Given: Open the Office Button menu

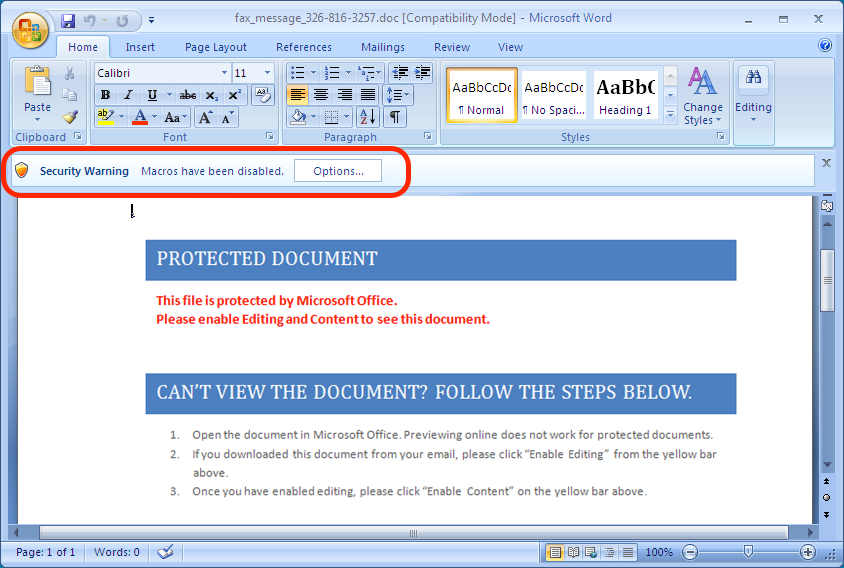Looking at the screenshot, I should [30, 30].
